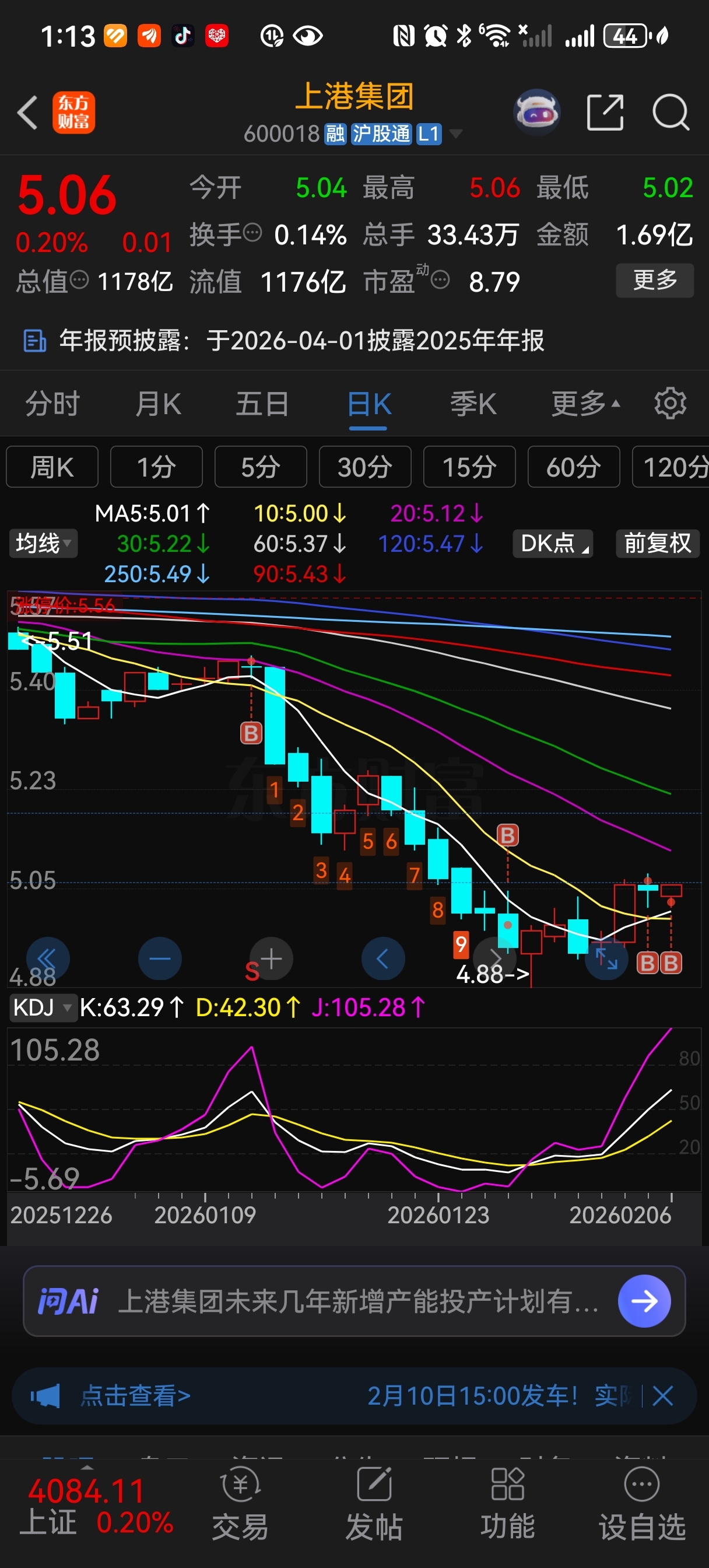Tap the 总值 info circle icon
This screenshot has height=1568, width=709.
pos(80,280)
